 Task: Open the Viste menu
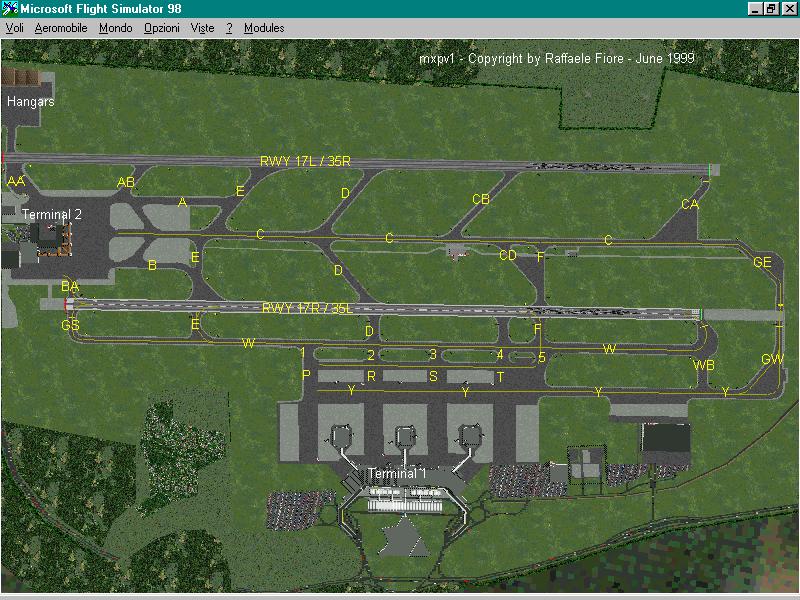pyautogui.click(x=203, y=28)
